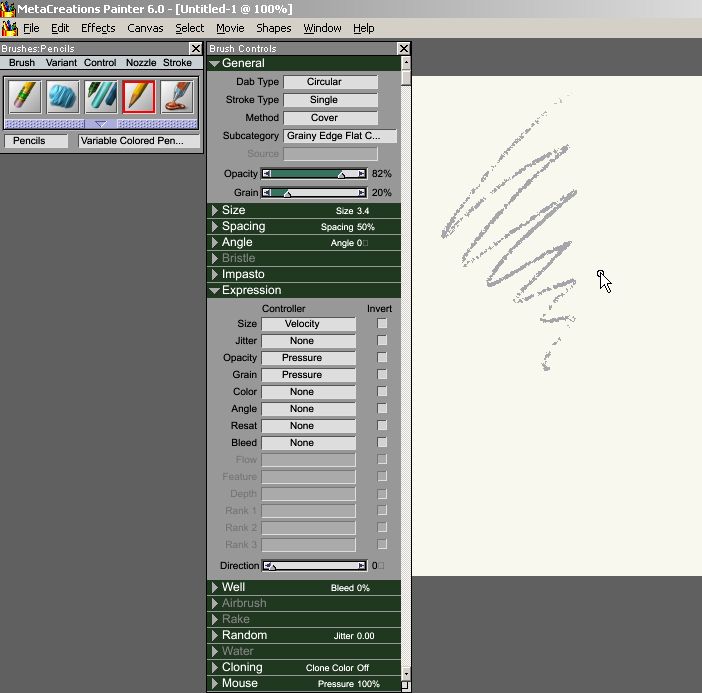The image size is (702, 693).
Task: Open the Help menu
Action: 364,28
